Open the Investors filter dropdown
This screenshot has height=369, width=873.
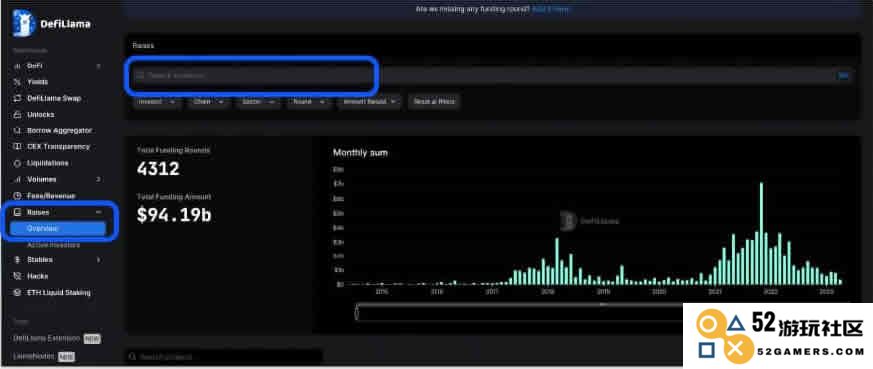(x=157, y=102)
